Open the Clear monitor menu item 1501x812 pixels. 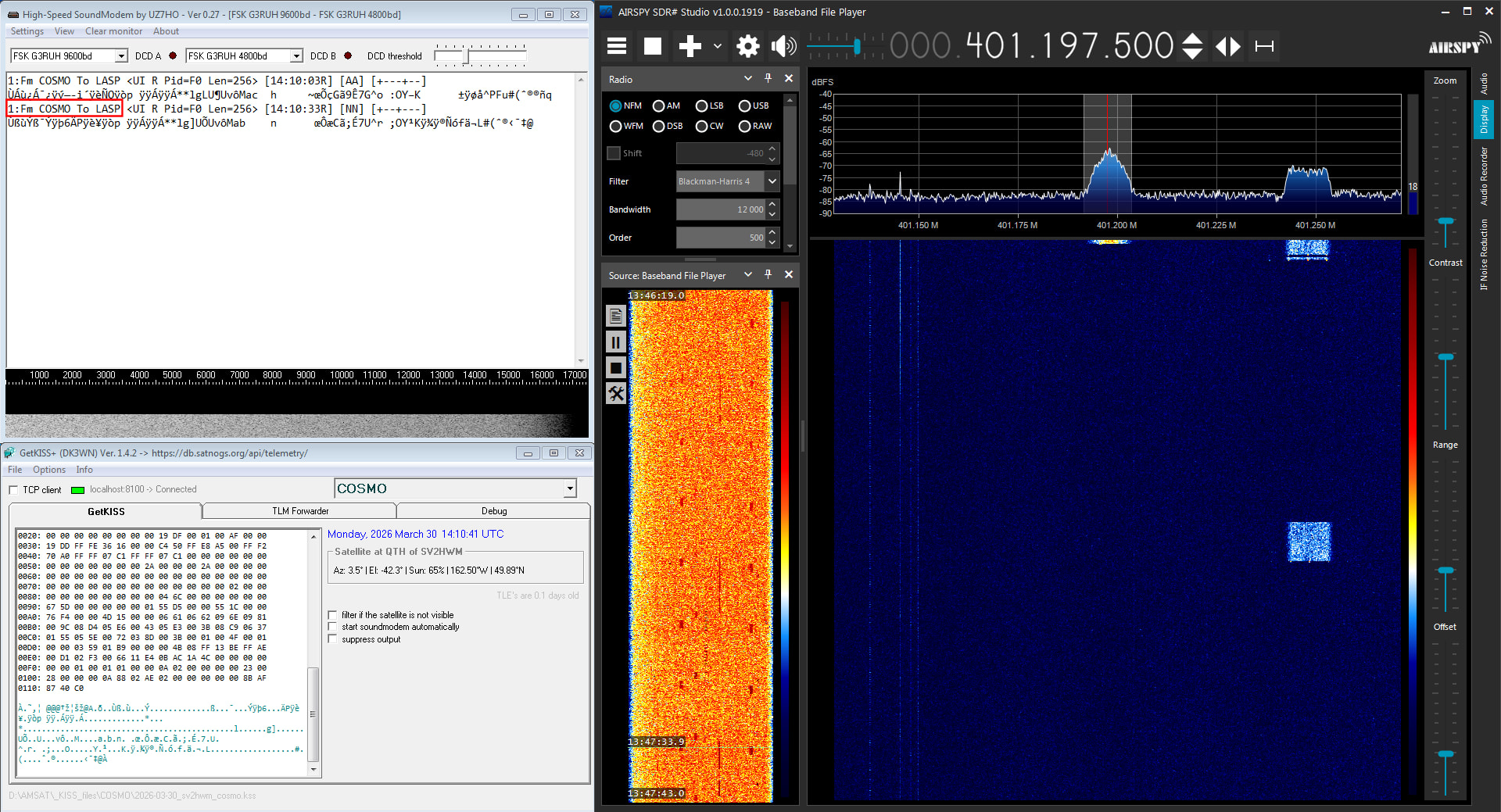tap(113, 31)
